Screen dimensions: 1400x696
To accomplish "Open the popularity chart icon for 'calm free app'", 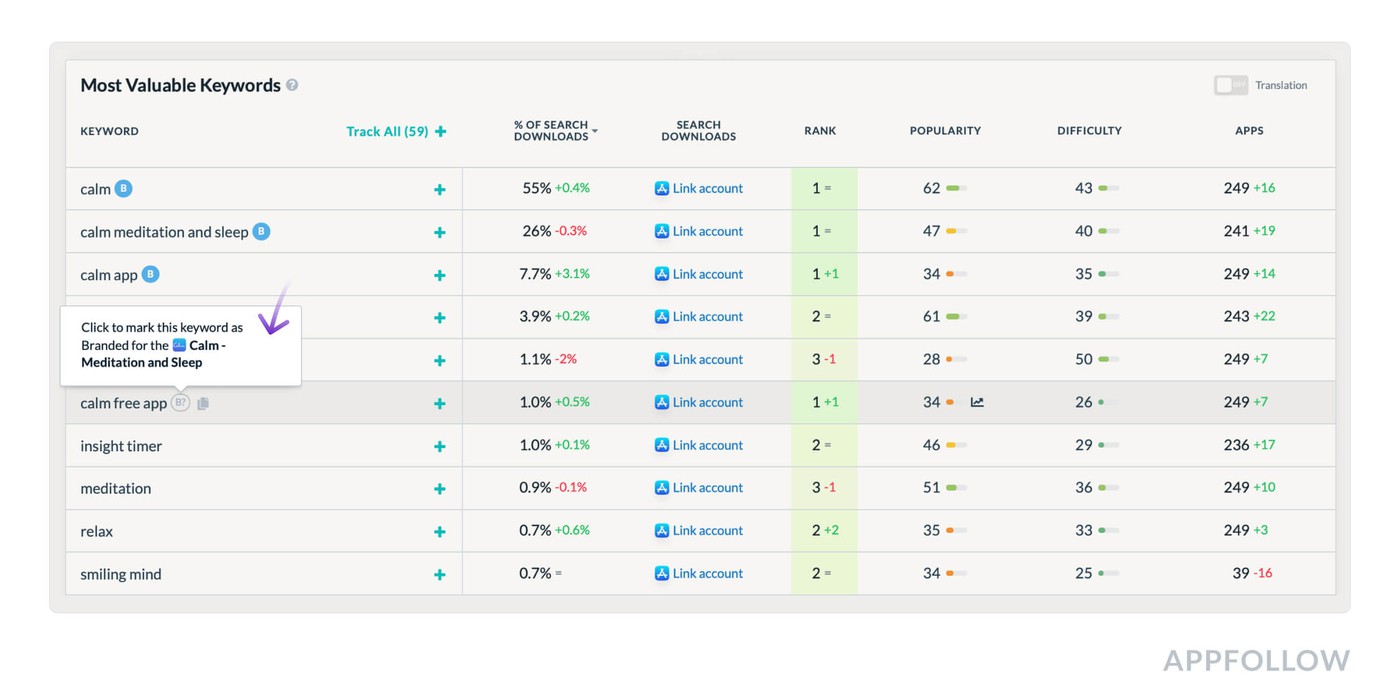I will [977, 403].
